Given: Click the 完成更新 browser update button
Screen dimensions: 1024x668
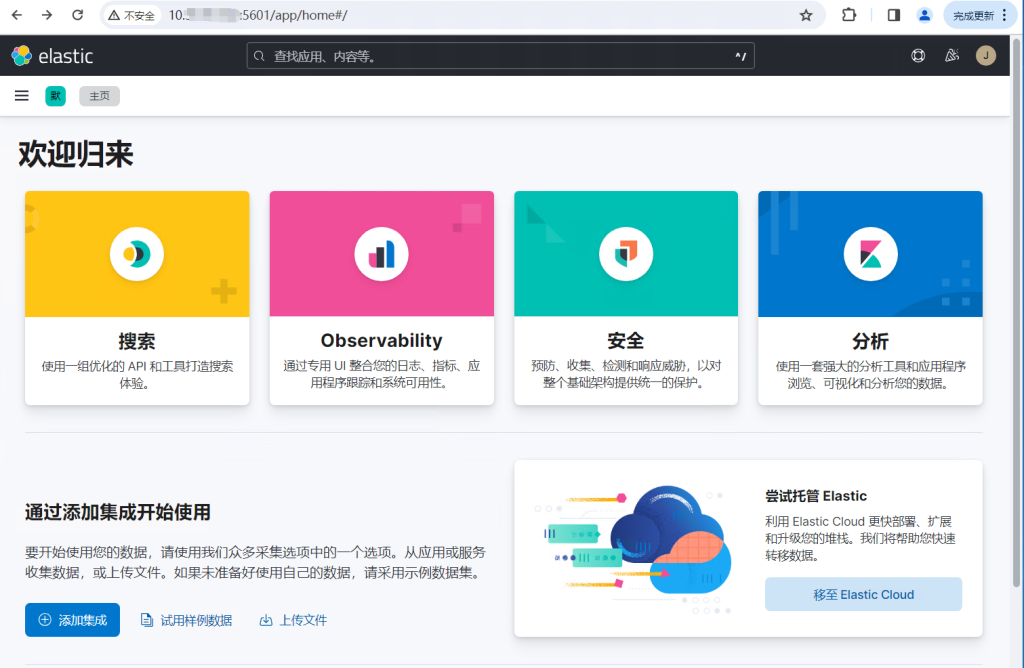Looking at the screenshot, I should 980,15.
